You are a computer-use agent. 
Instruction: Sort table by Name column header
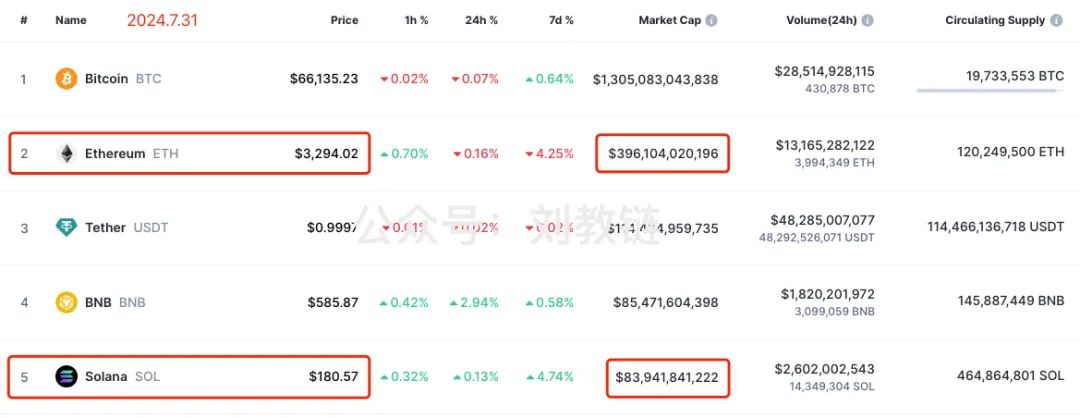pyautogui.click(x=71, y=21)
